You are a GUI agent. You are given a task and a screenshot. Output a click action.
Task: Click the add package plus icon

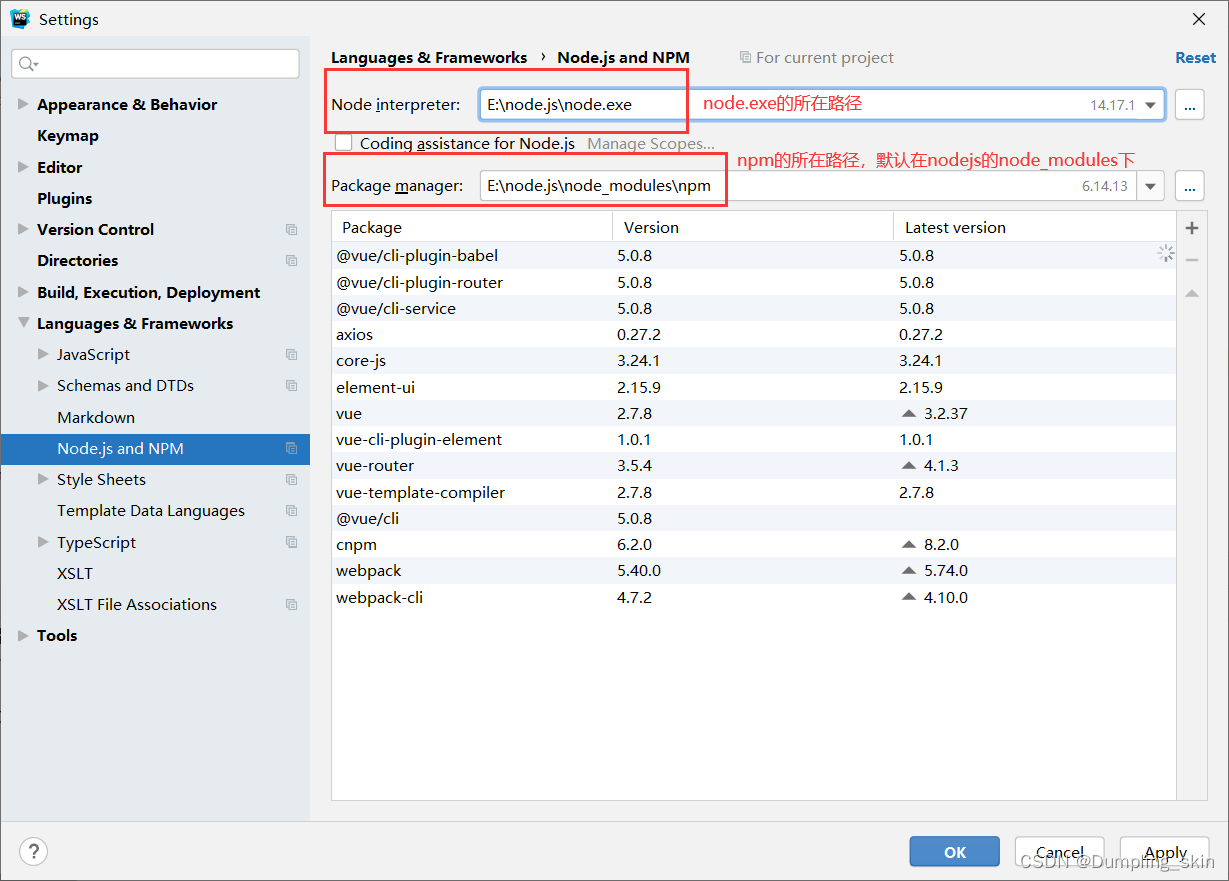[x=1192, y=228]
